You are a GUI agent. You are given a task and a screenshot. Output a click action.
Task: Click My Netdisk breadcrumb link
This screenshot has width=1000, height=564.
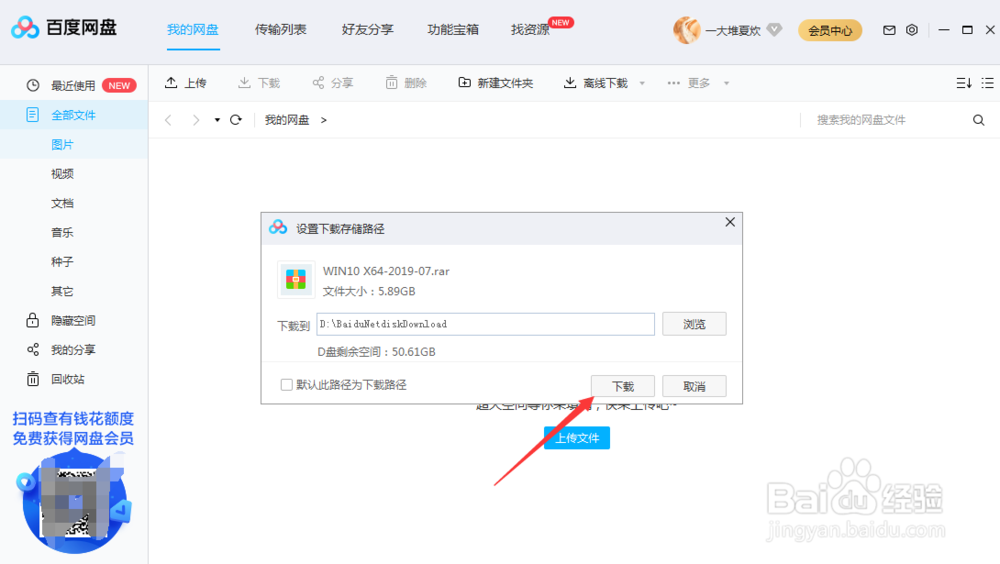pos(287,120)
